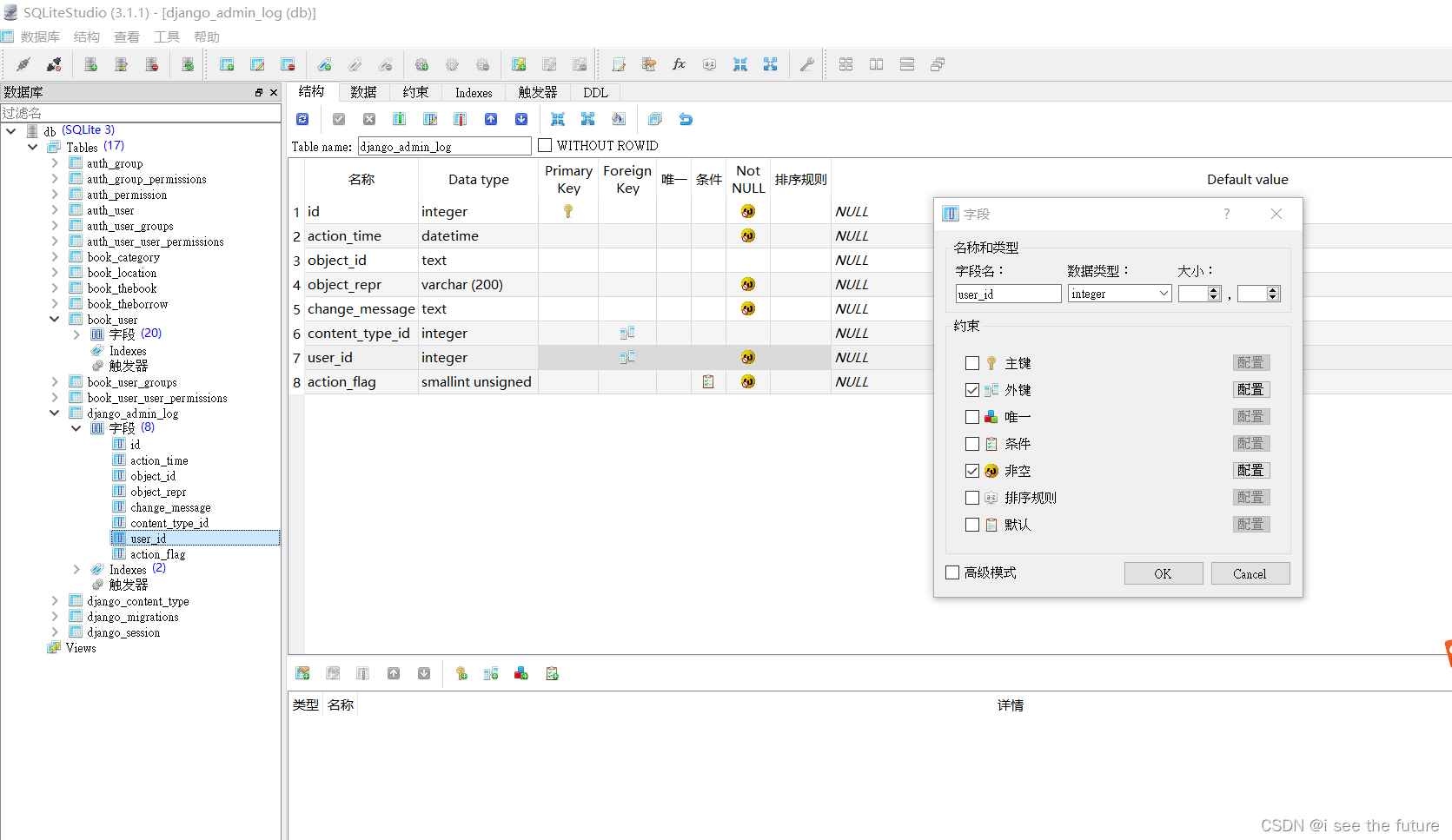Enable 高级模式 in the field dialog
Viewport: 1452px width, 840px height.
point(951,572)
